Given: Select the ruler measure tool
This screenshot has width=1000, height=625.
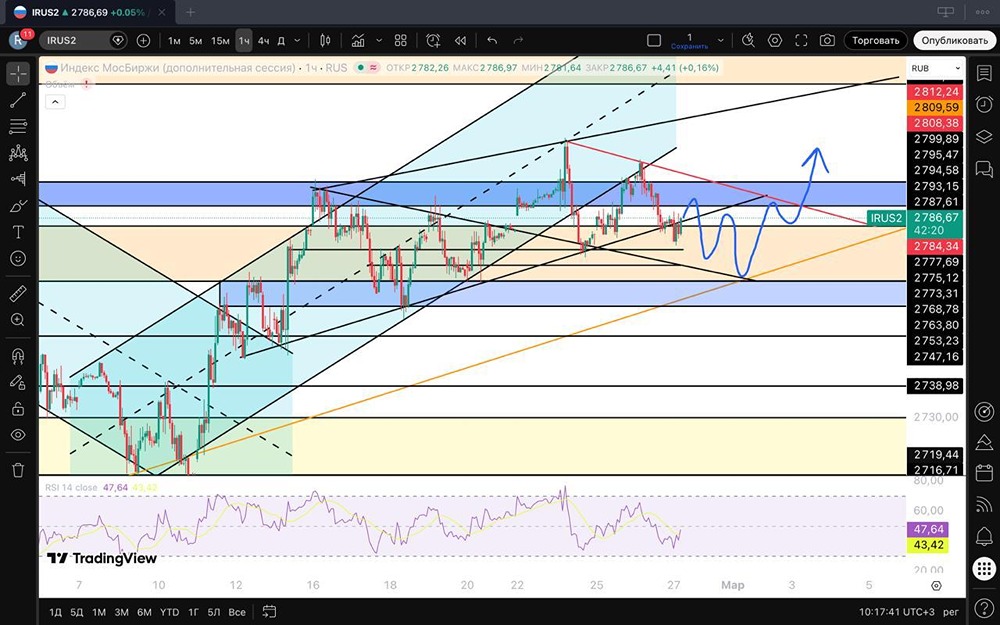Looking at the screenshot, I should click(x=18, y=294).
